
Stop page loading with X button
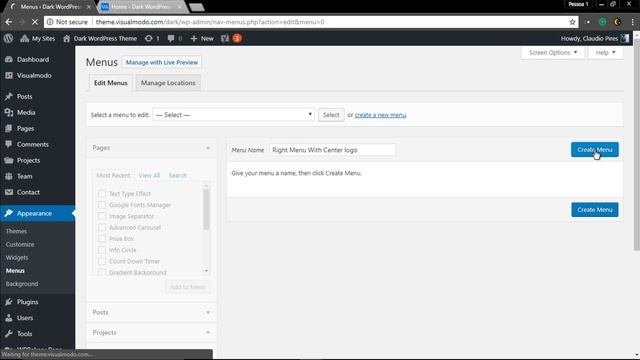[x=35, y=22]
